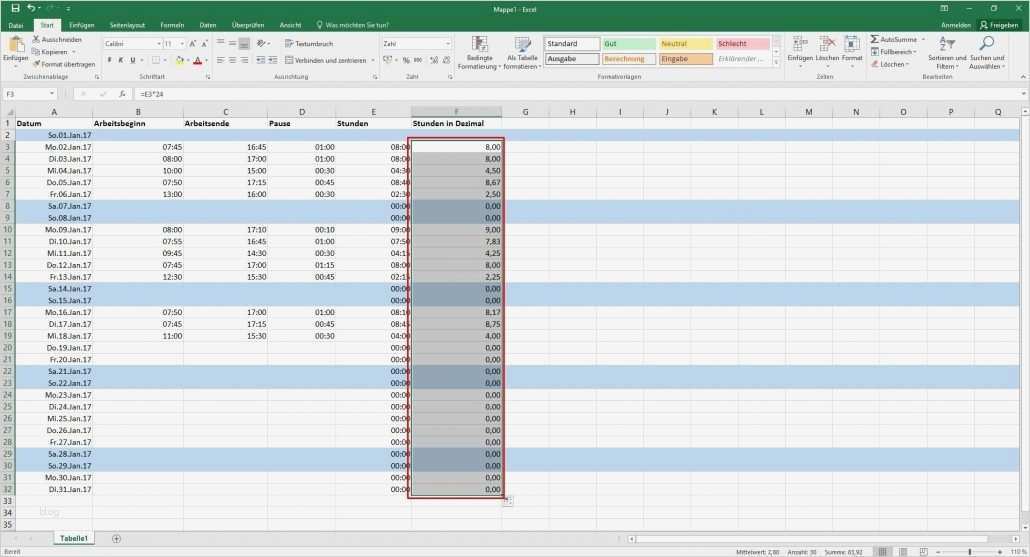Toggle Bold formatting
Image resolution: width=1030 pixels, height=557 pixels.
click(x=109, y=60)
